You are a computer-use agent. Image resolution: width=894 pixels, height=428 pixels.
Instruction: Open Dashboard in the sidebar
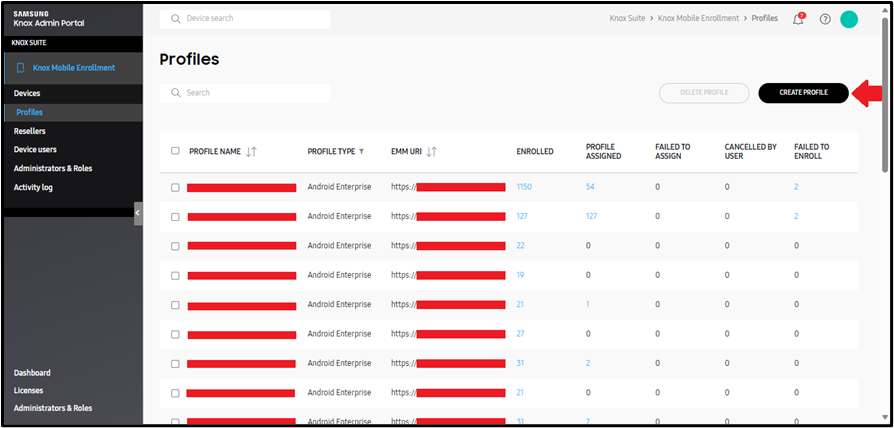pyautogui.click(x=32, y=373)
